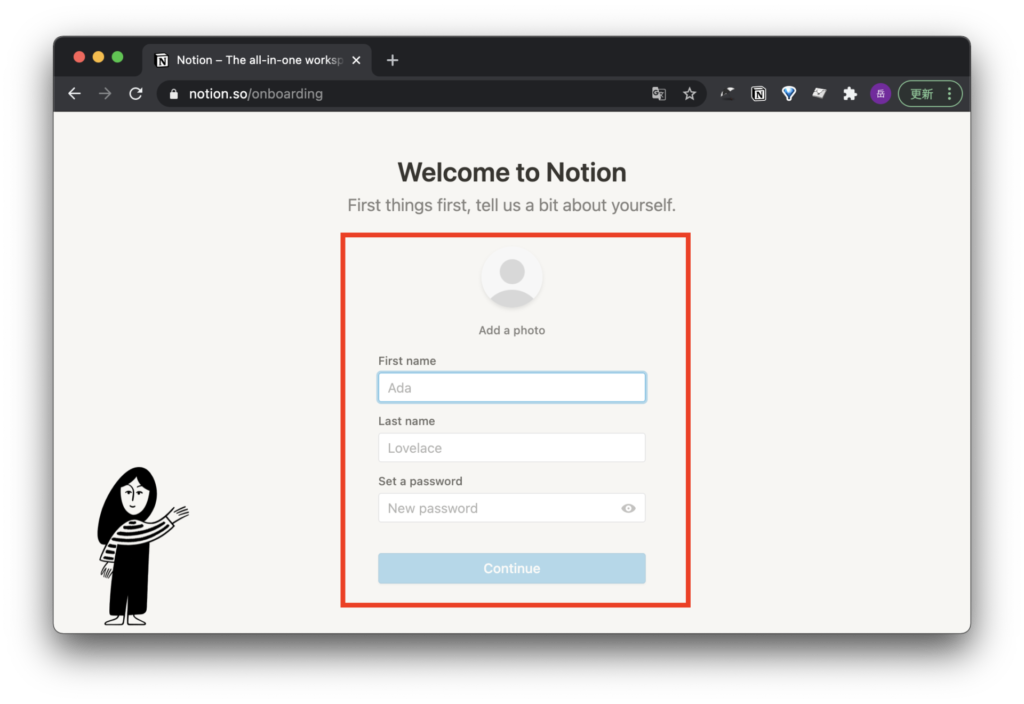Viewport: 1024px width, 704px height.
Task: Click the blue gem extension icon
Action: pyautogui.click(x=789, y=93)
